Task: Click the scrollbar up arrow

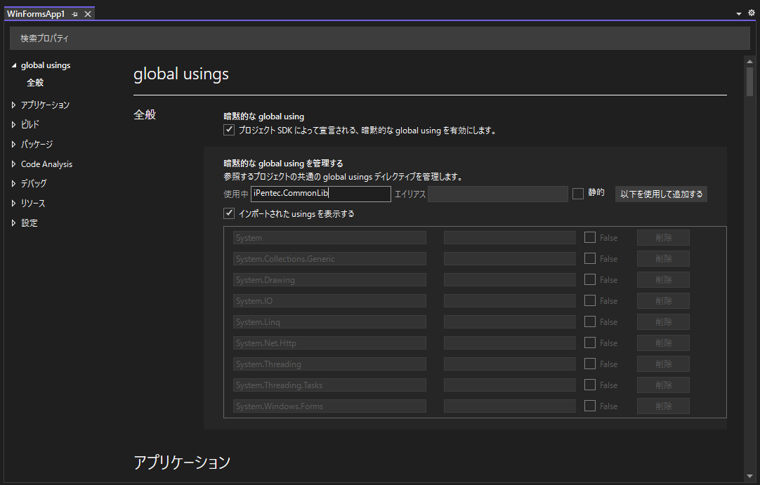Action: 750,61
